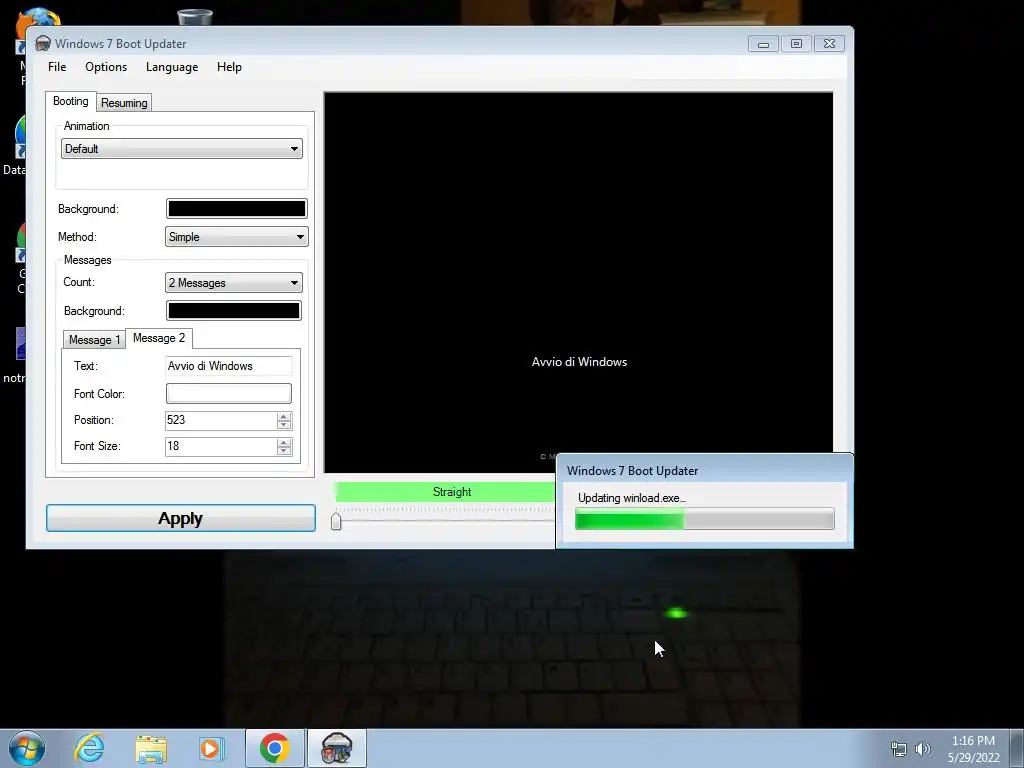Minimize the Boot Updater window
This screenshot has height=768, width=1024.
pos(763,44)
